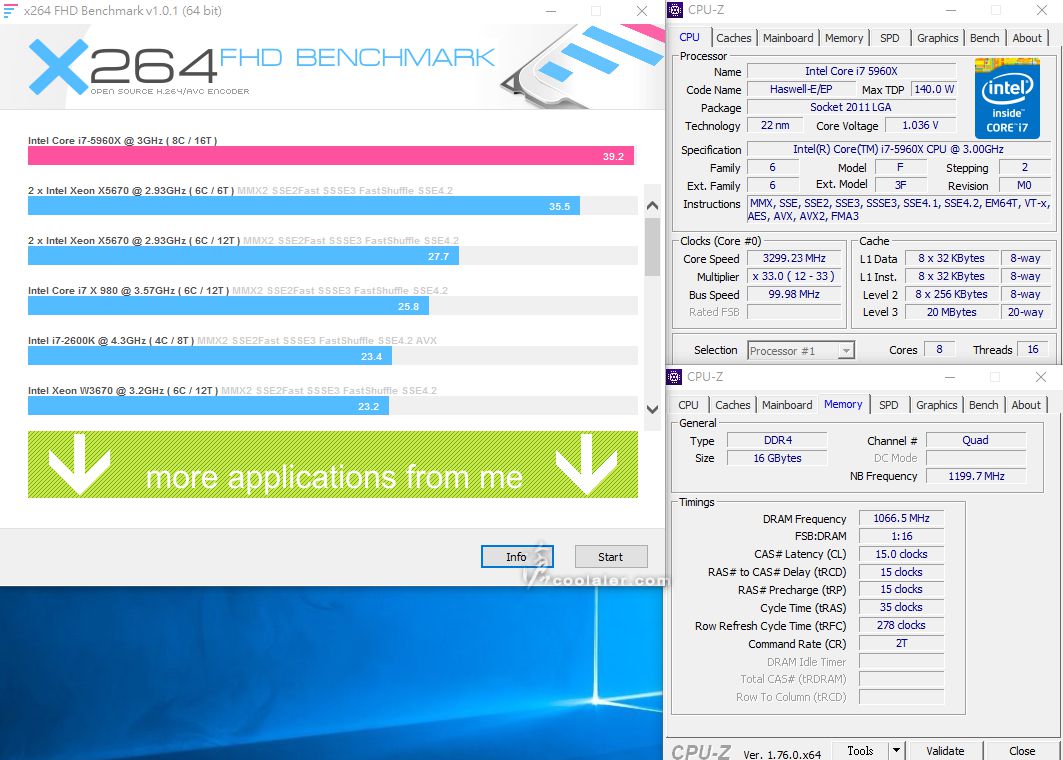Click the Xeon X5670 27.7 result bar

click(x=243, y=256)
